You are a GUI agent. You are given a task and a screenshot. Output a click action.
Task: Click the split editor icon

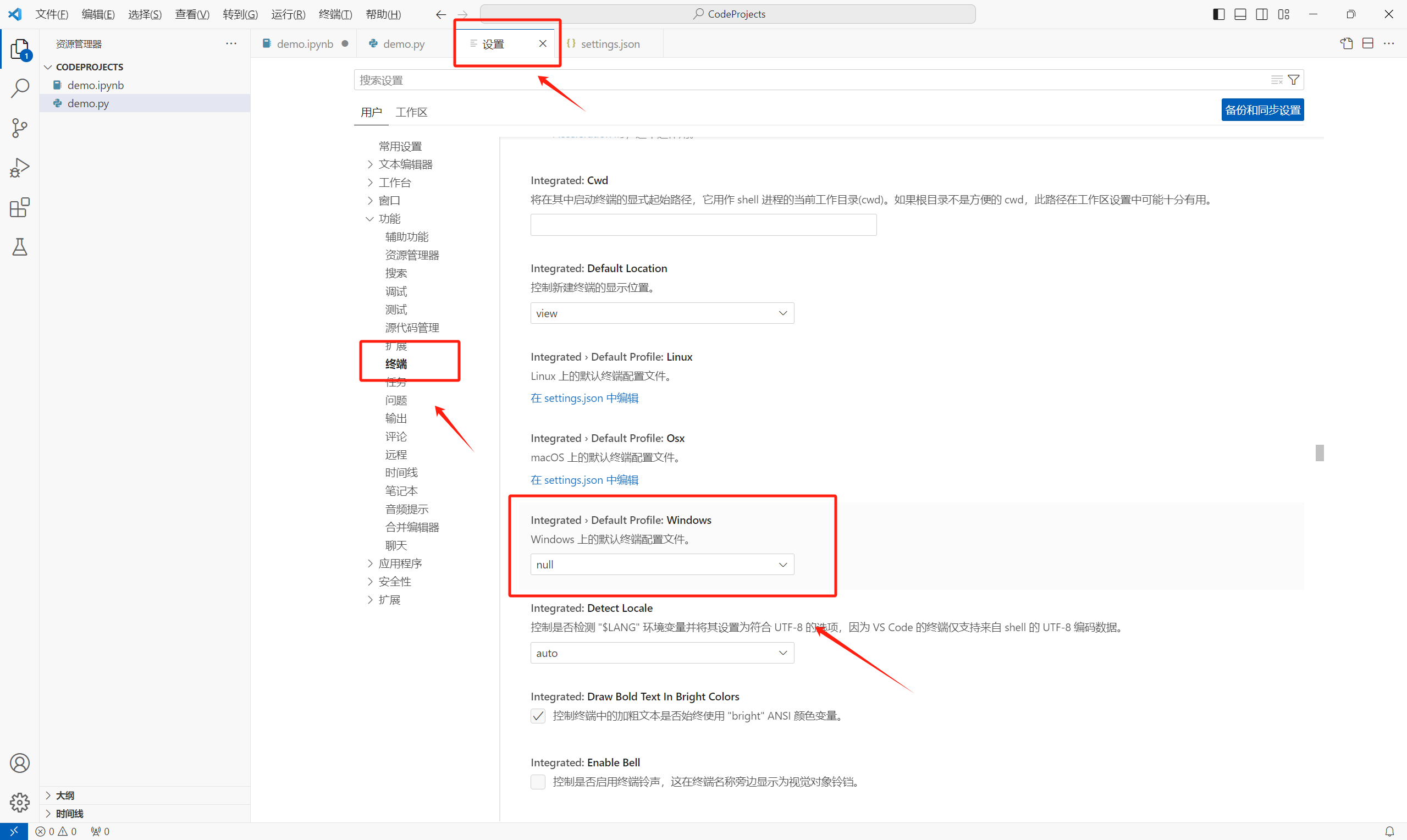(x=1368, y=43)
